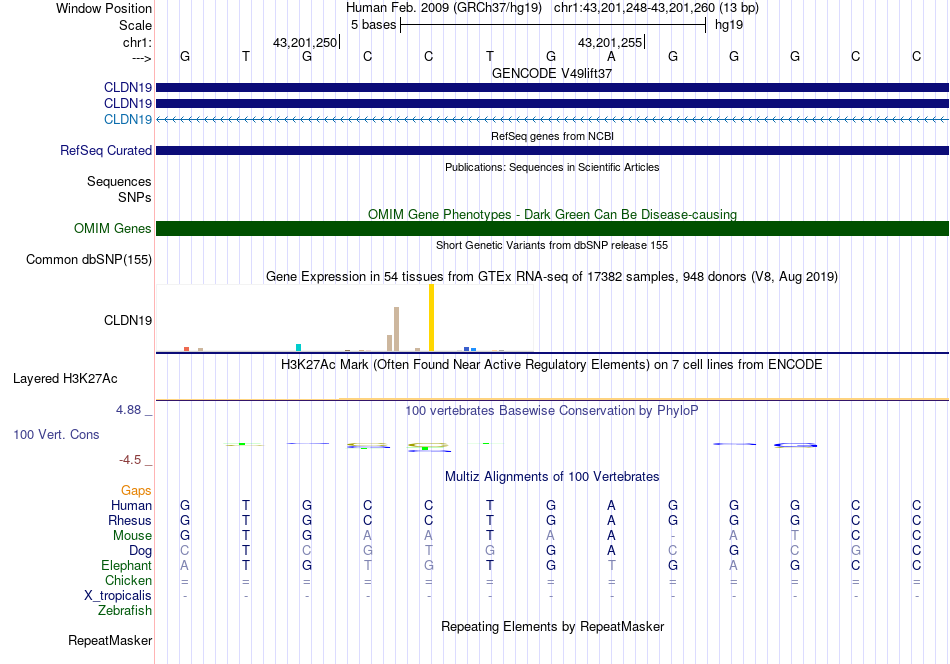Open the H3K27Ac Mark ENCODE track title
Screen dimensions: 950x664
(x=552, y=365)
